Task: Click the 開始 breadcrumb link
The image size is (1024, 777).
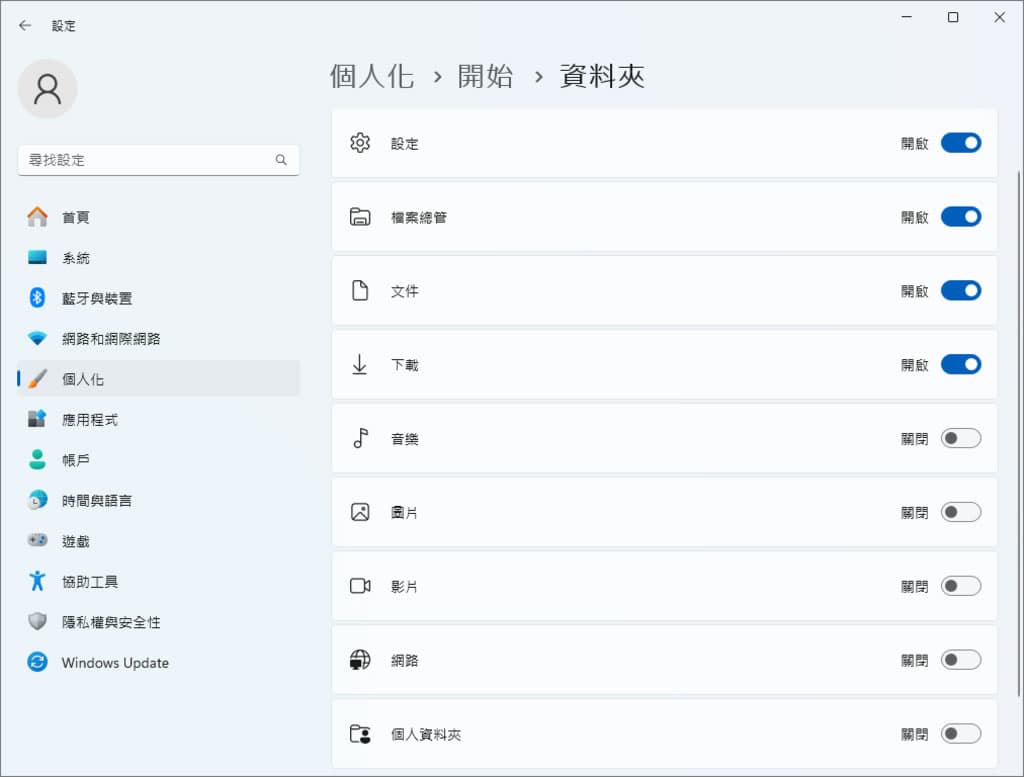Action: click(x=485, y=76)
